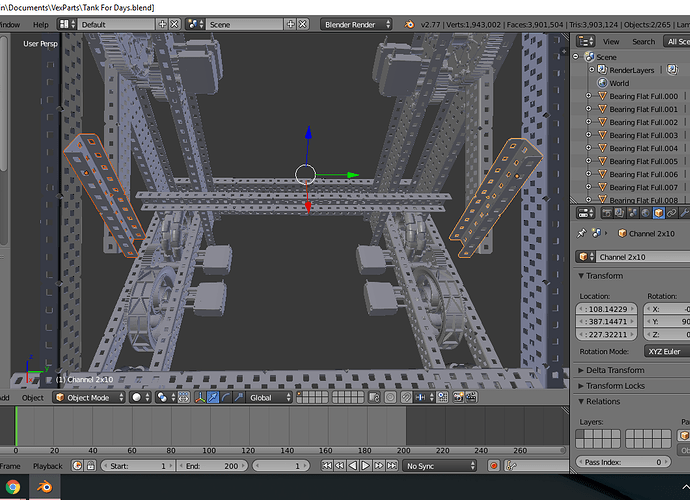This screenshot has width=690, height=500.
Task: Open the World properties tab (globe icon)
Action: click(x=645, y=213)
